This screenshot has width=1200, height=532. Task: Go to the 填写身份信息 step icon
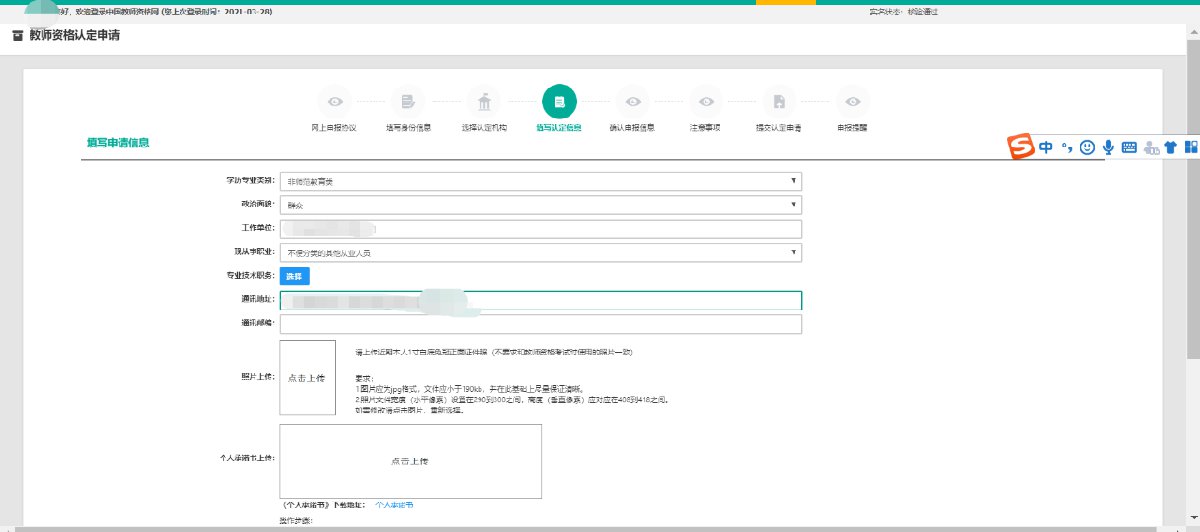(408, 102)
